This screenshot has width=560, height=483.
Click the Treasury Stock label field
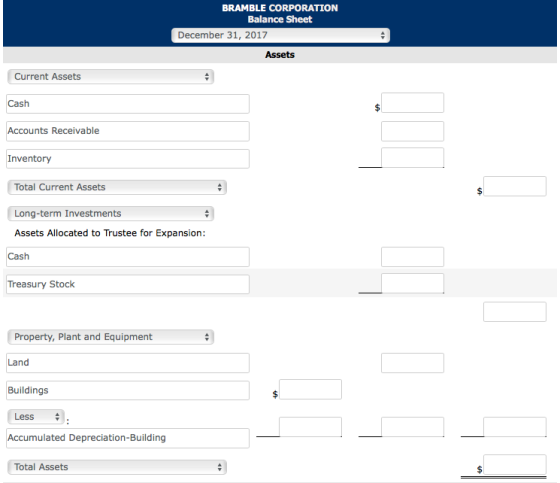point(128,284)
